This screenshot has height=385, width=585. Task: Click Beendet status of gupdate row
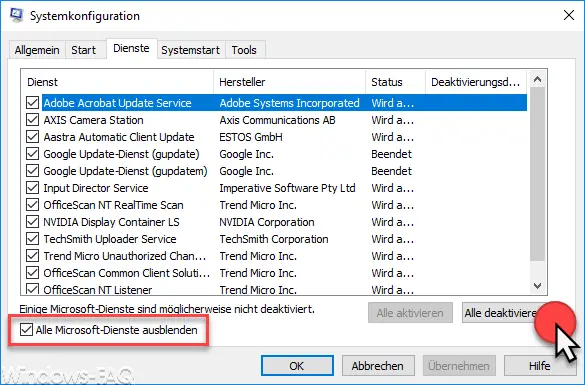(391, 154)
